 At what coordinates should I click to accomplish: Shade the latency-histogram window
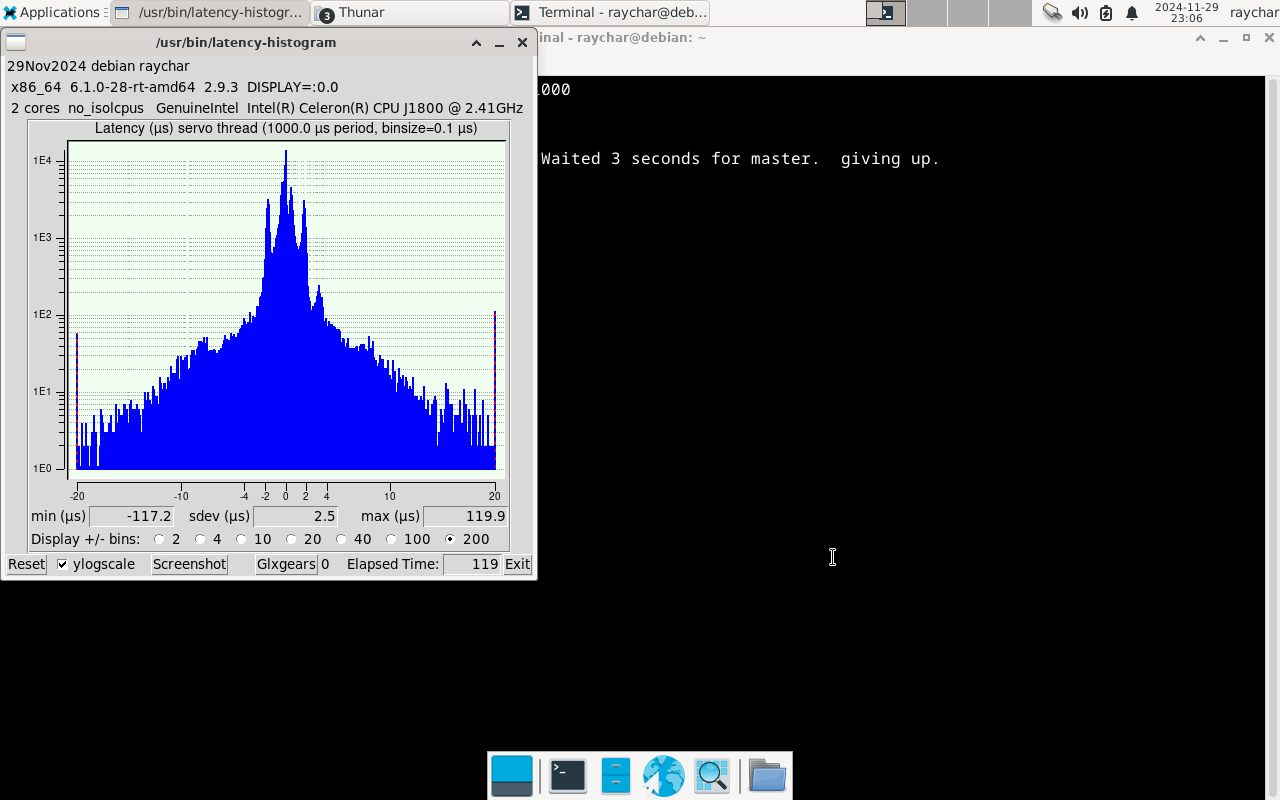[x=476, y=43]
